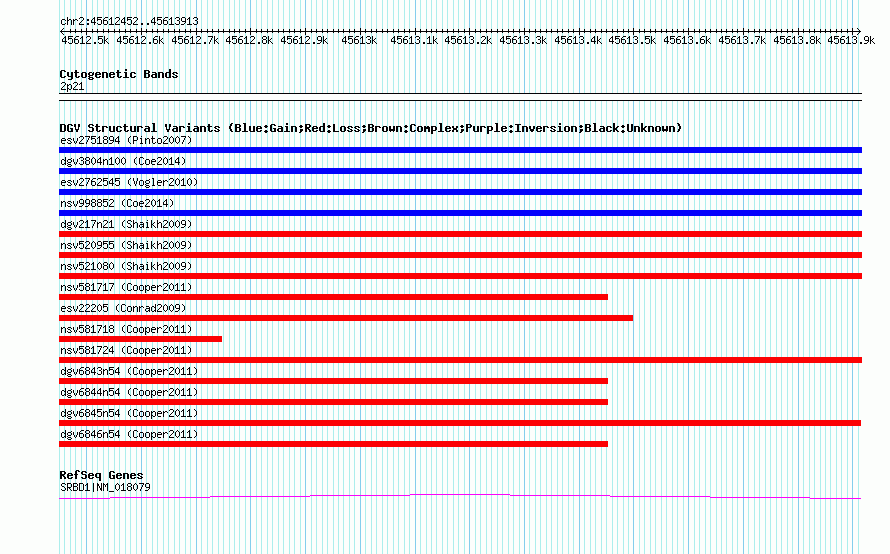Image resolution: width=890 pixels, height=554 pixels.
Task: Select the 45613.7k ruler tick label
Action: (742, 40)
